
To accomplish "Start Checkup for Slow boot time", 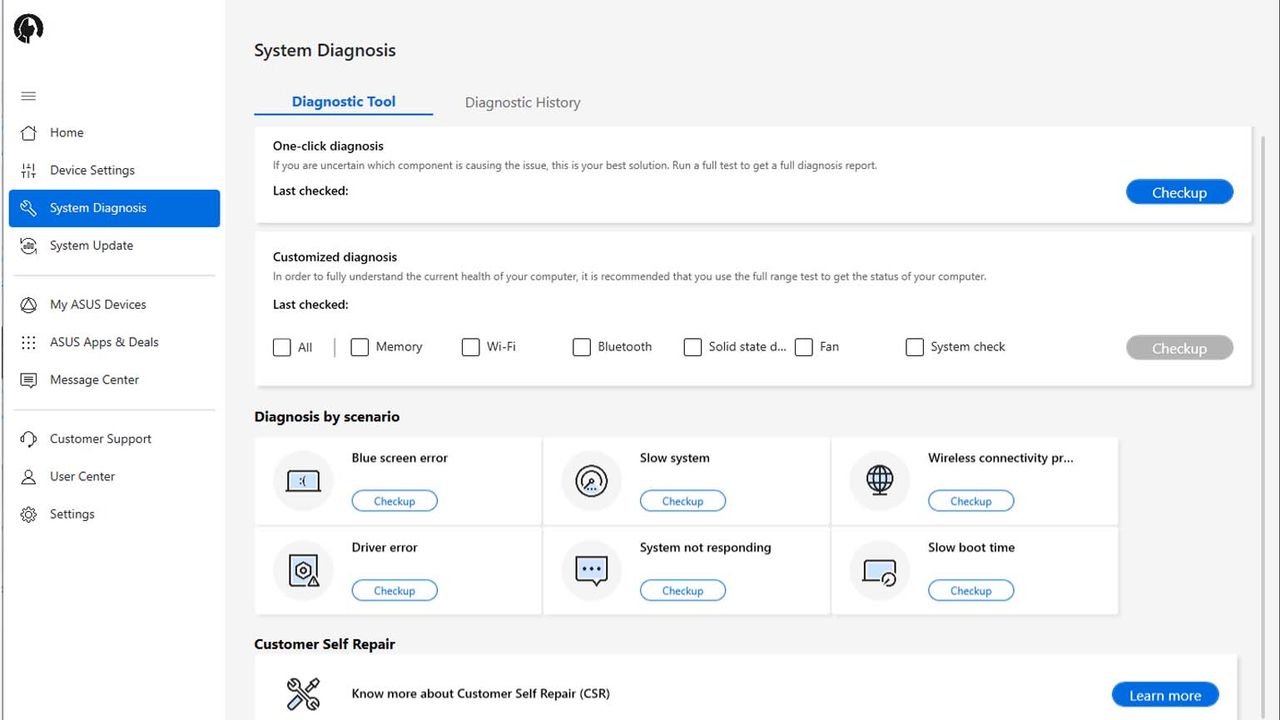I will tap(971, 591).
